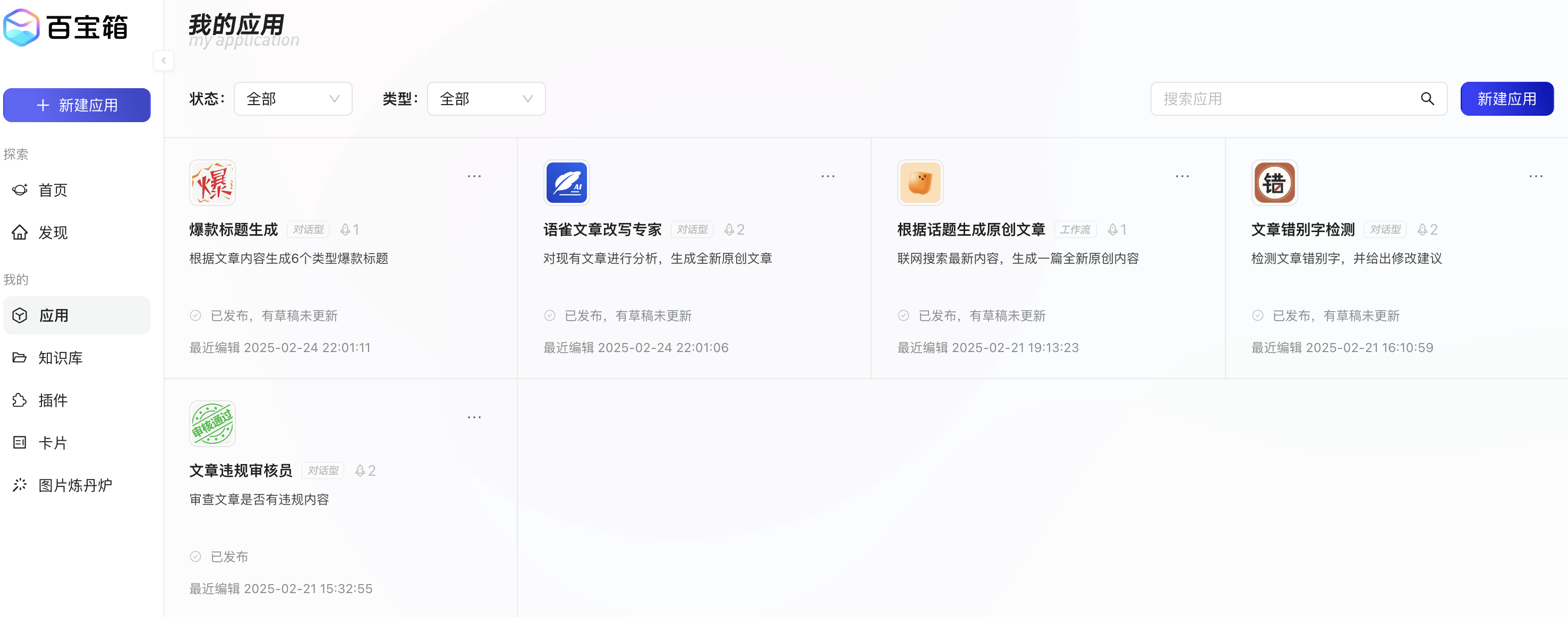This screenshot has width=1568, height=617.
Task: Click the orange 根据话题生成原创文章 icon
Action: coord(920,183)
